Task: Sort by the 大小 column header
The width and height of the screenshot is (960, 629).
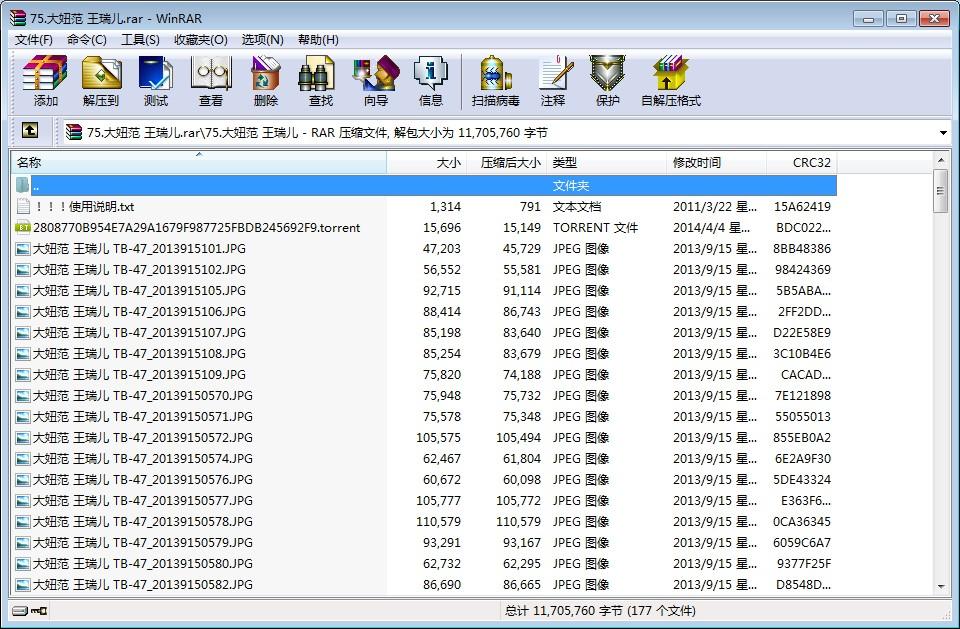Action: pyautogui.click(x=427, y=162)
